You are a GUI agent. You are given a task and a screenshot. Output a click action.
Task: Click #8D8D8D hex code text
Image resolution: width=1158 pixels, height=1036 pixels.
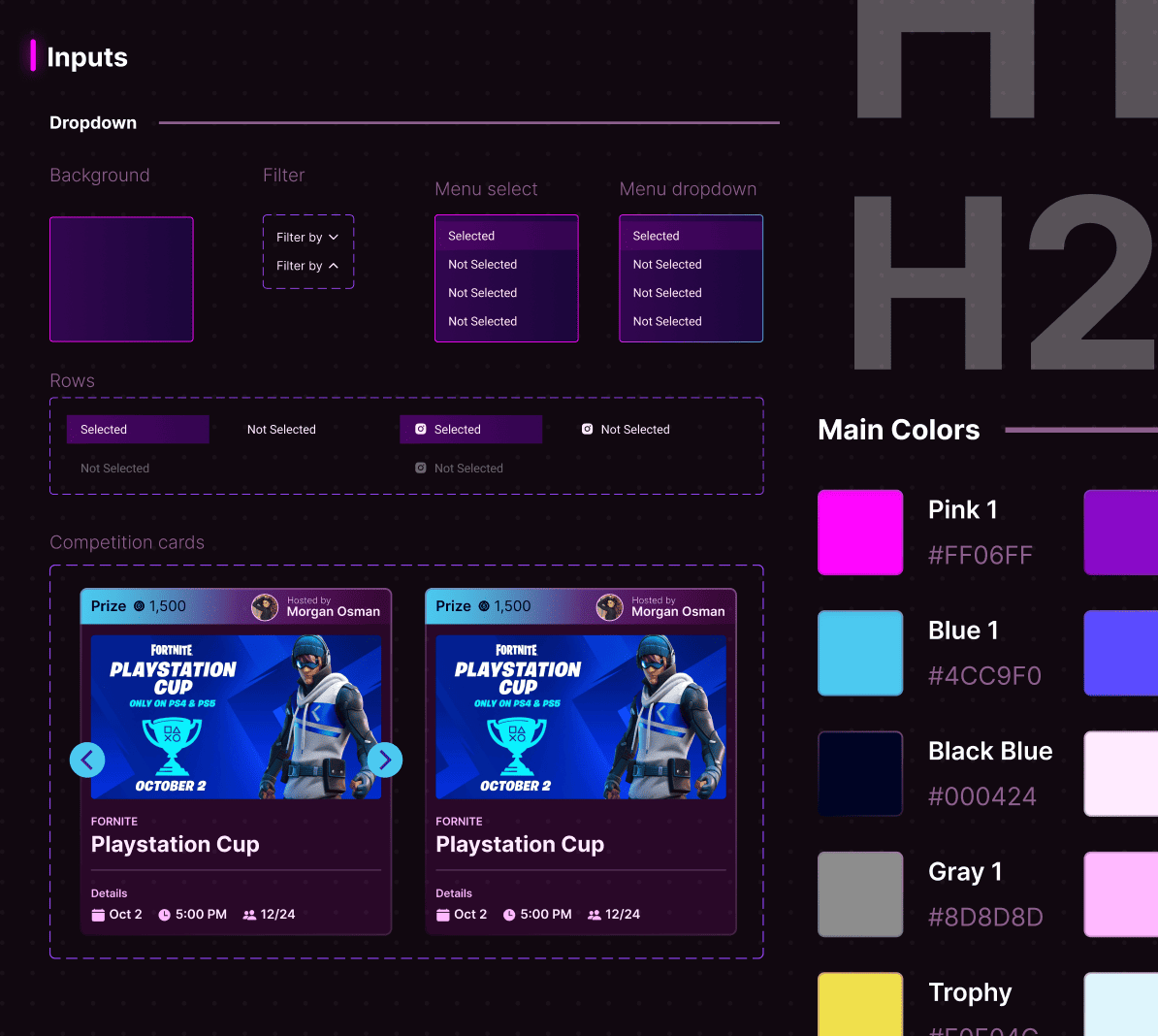(x=985, y=917)
